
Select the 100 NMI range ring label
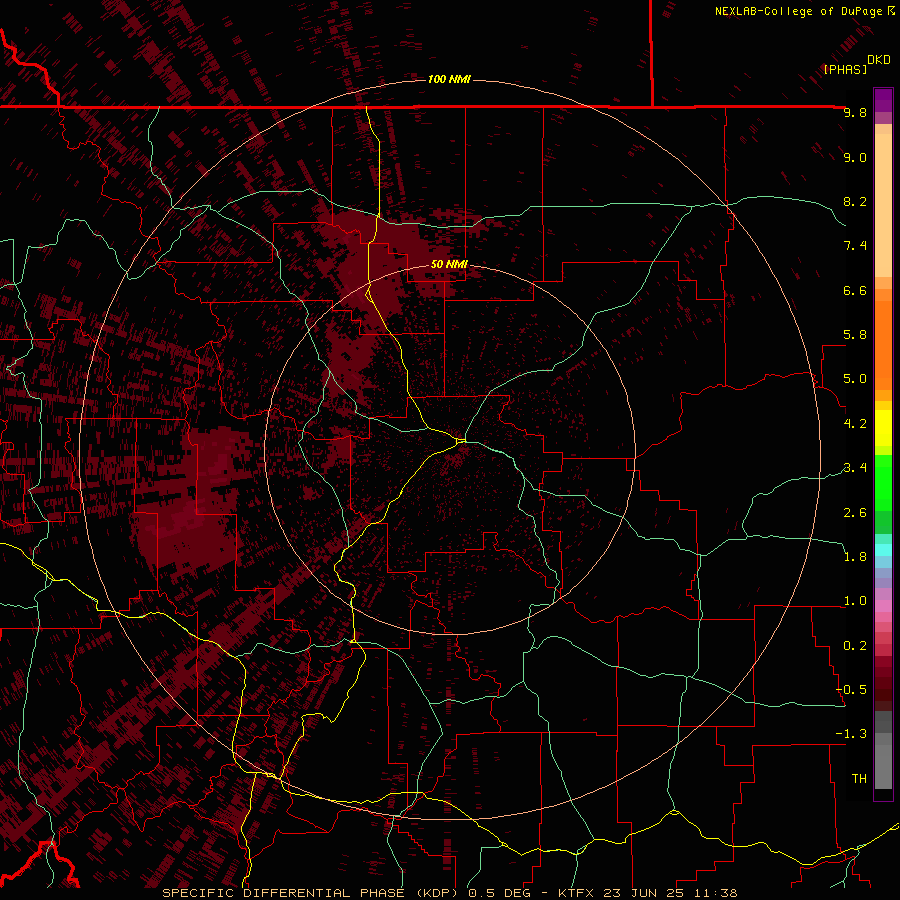pos(449,79)
